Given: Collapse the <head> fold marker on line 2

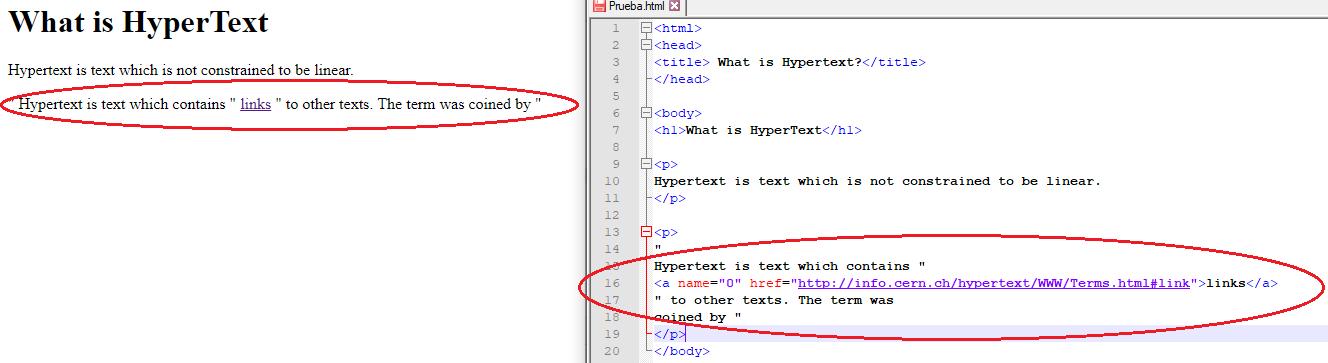Looking at the screenshot, I should tap(646, 45).
